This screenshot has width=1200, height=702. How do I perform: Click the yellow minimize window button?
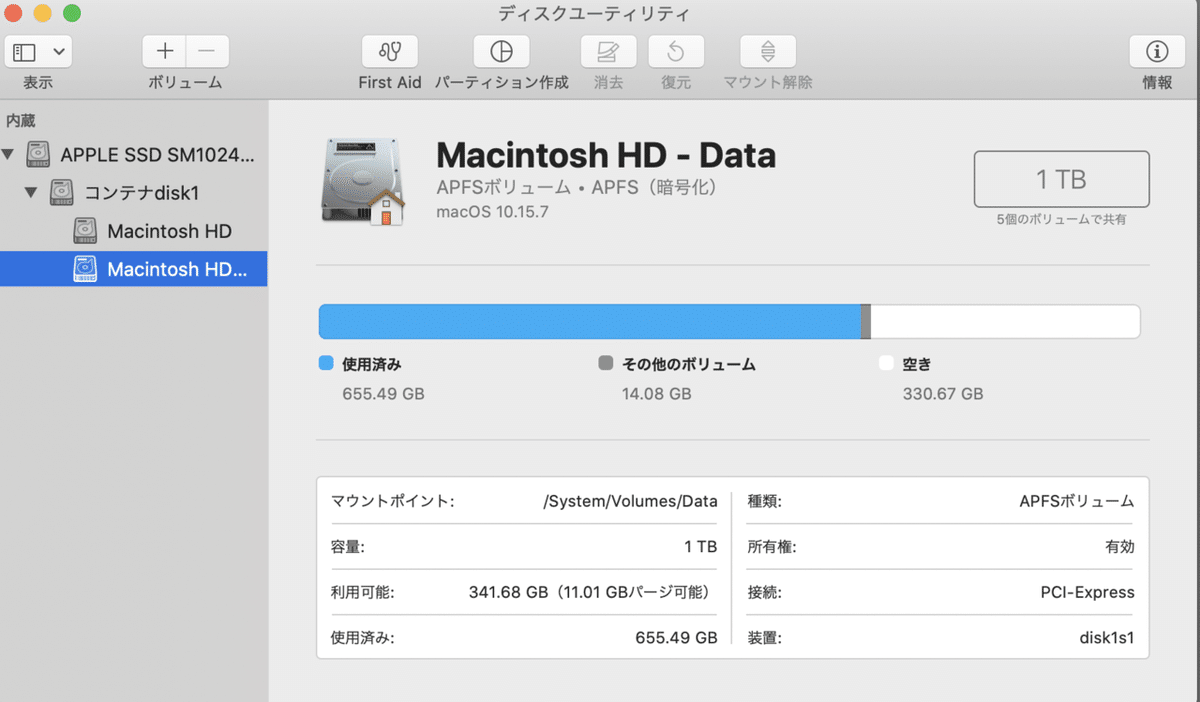coord(42,13)
